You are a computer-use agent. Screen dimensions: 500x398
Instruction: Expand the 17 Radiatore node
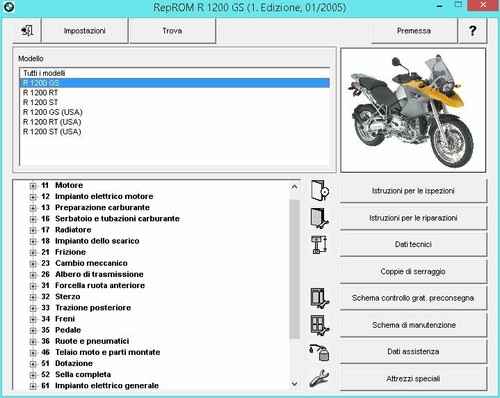33,230
